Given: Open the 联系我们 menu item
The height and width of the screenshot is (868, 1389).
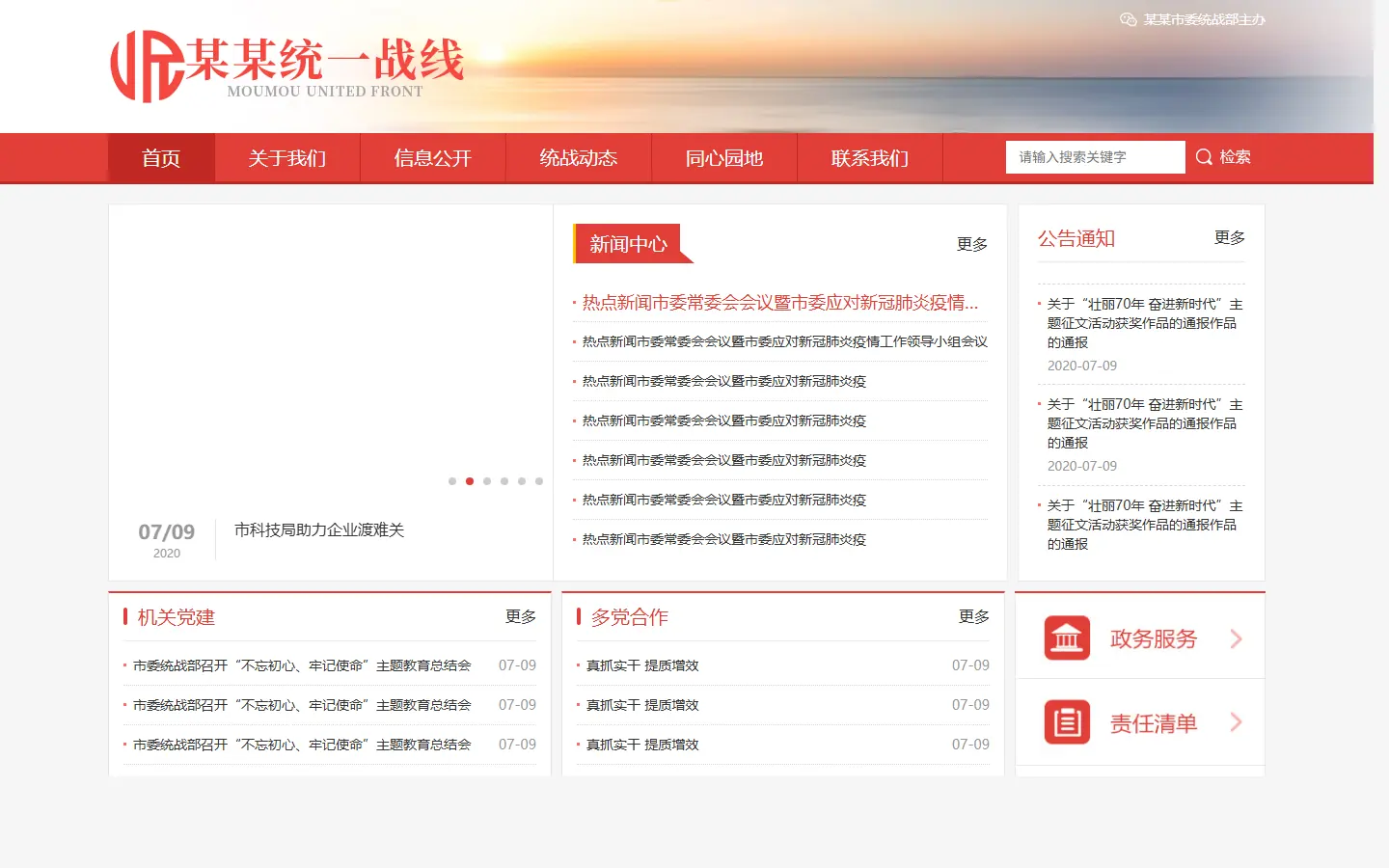Looking at the screenshot, I should click(870, 158).
